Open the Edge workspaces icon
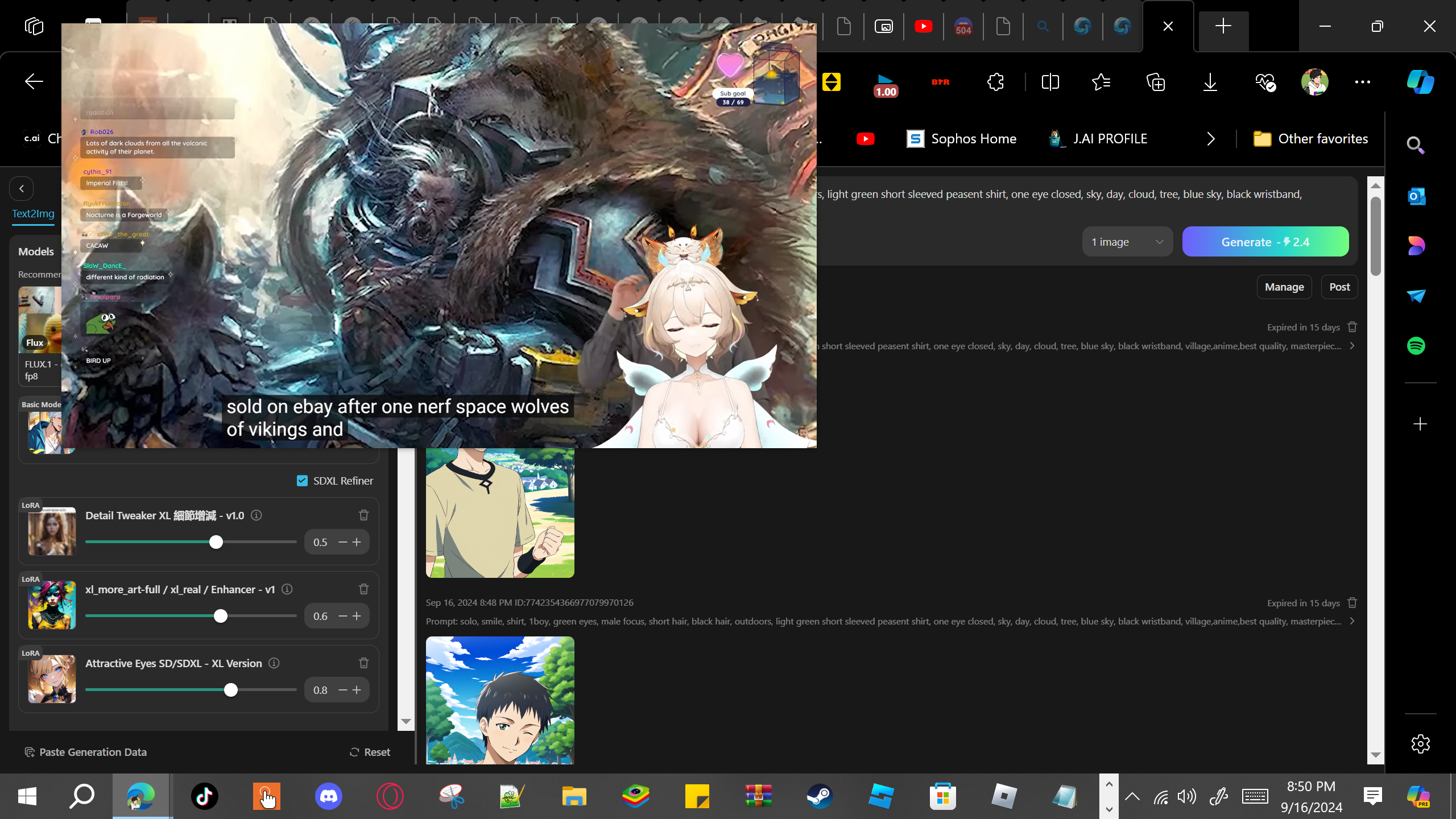The height and width of the screenshot is (819, 1456). click(x=34, y=26)
